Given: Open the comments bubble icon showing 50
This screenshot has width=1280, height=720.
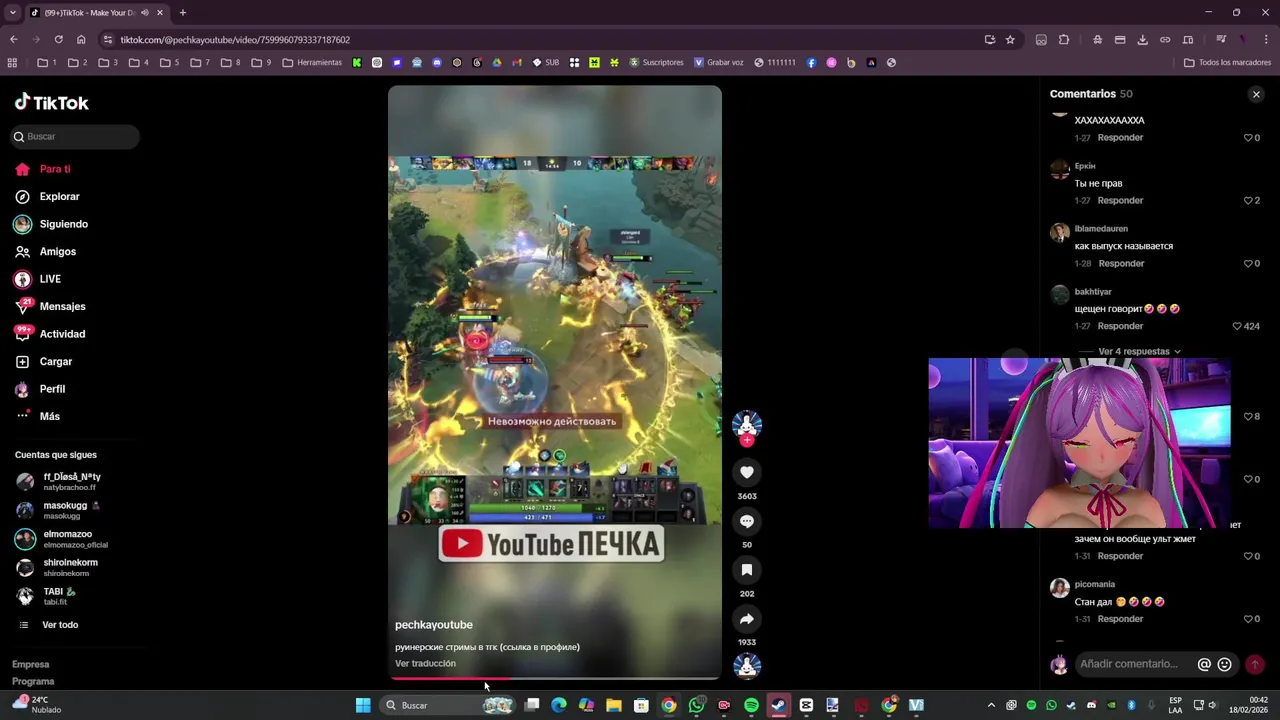Looking at the screenshot, I should (x=747, y=521).
